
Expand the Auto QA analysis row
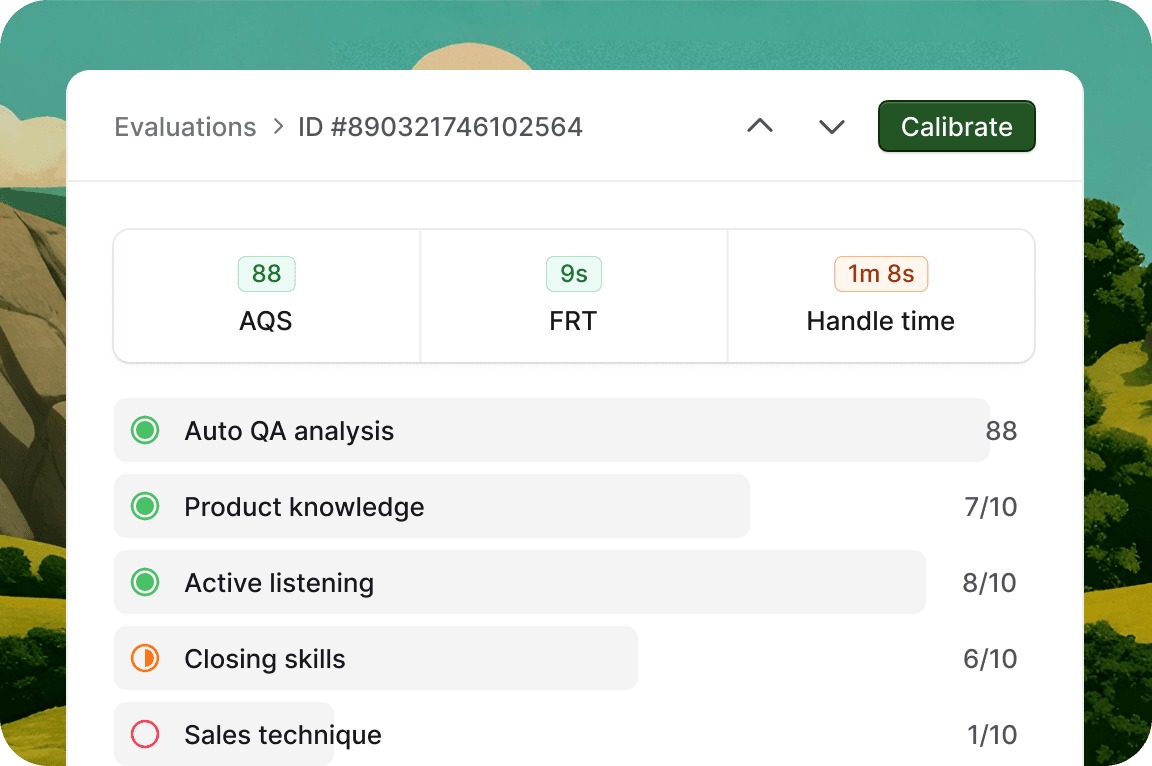552,430
